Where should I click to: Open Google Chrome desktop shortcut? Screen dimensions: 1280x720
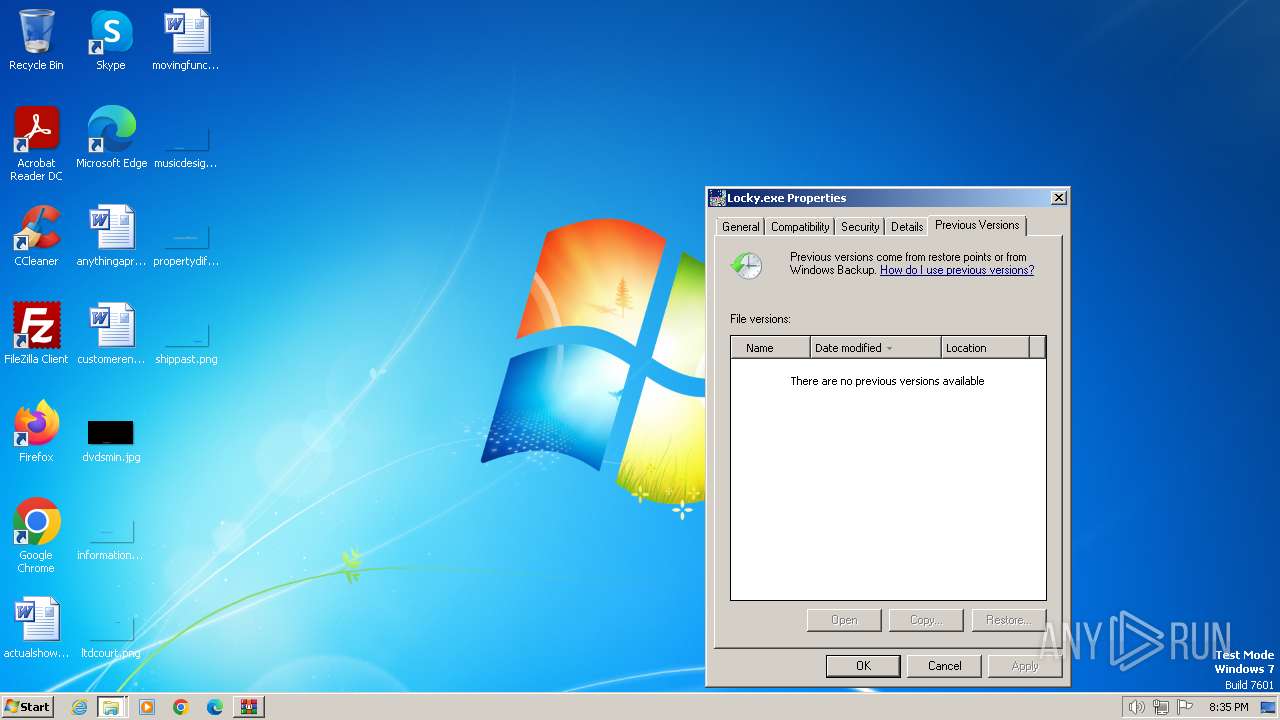point(36,535)
